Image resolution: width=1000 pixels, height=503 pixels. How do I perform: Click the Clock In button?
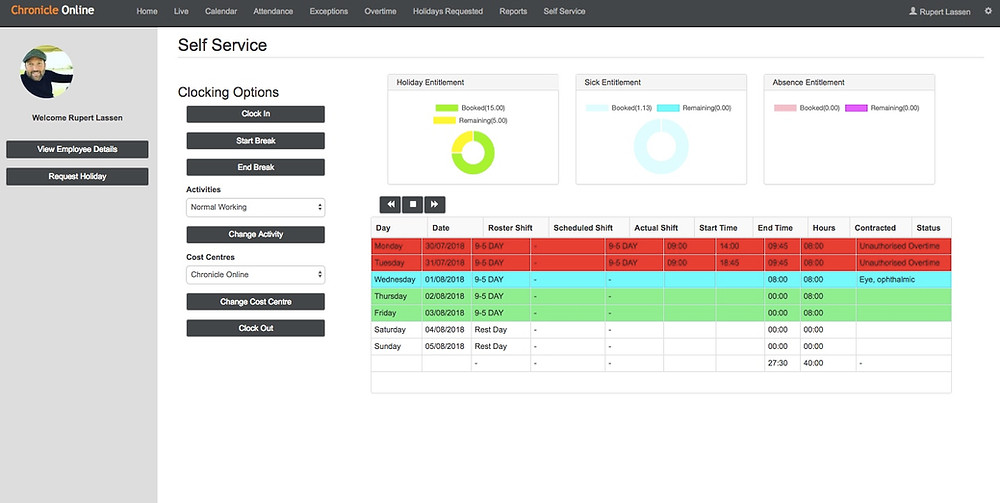pyautogui.click(x=256, y=114)
